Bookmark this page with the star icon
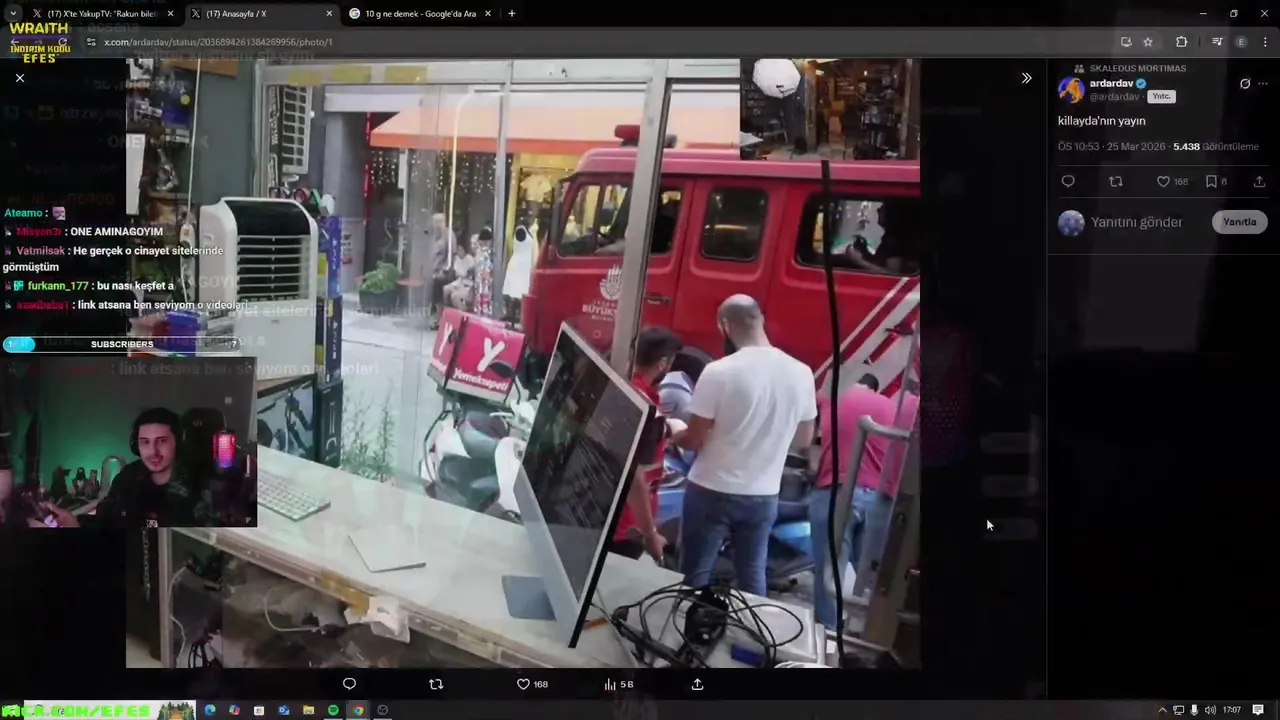This screenshot has height=720, width=1280. point(1148,42)
